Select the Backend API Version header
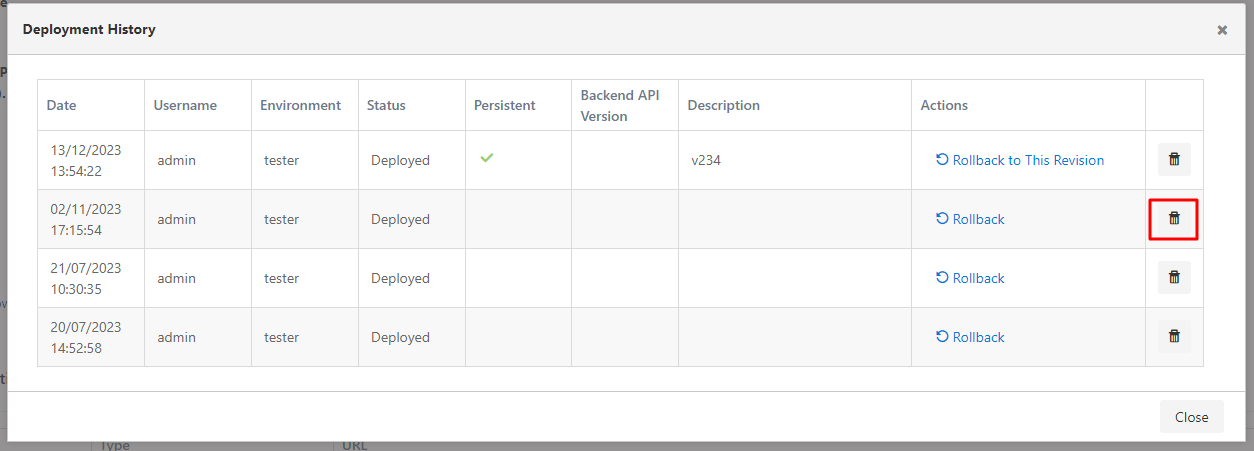 (620, 105)
